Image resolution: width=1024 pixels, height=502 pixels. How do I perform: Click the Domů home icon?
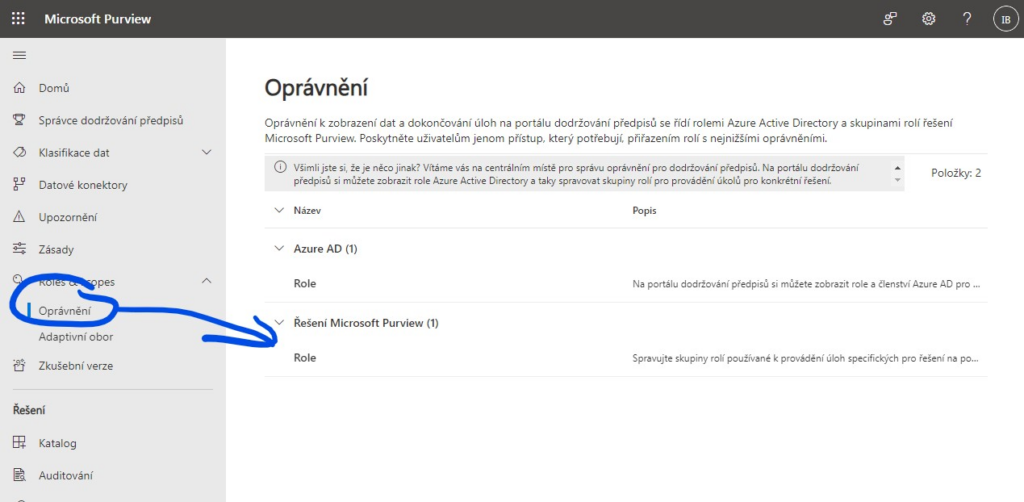coord(20,88)
